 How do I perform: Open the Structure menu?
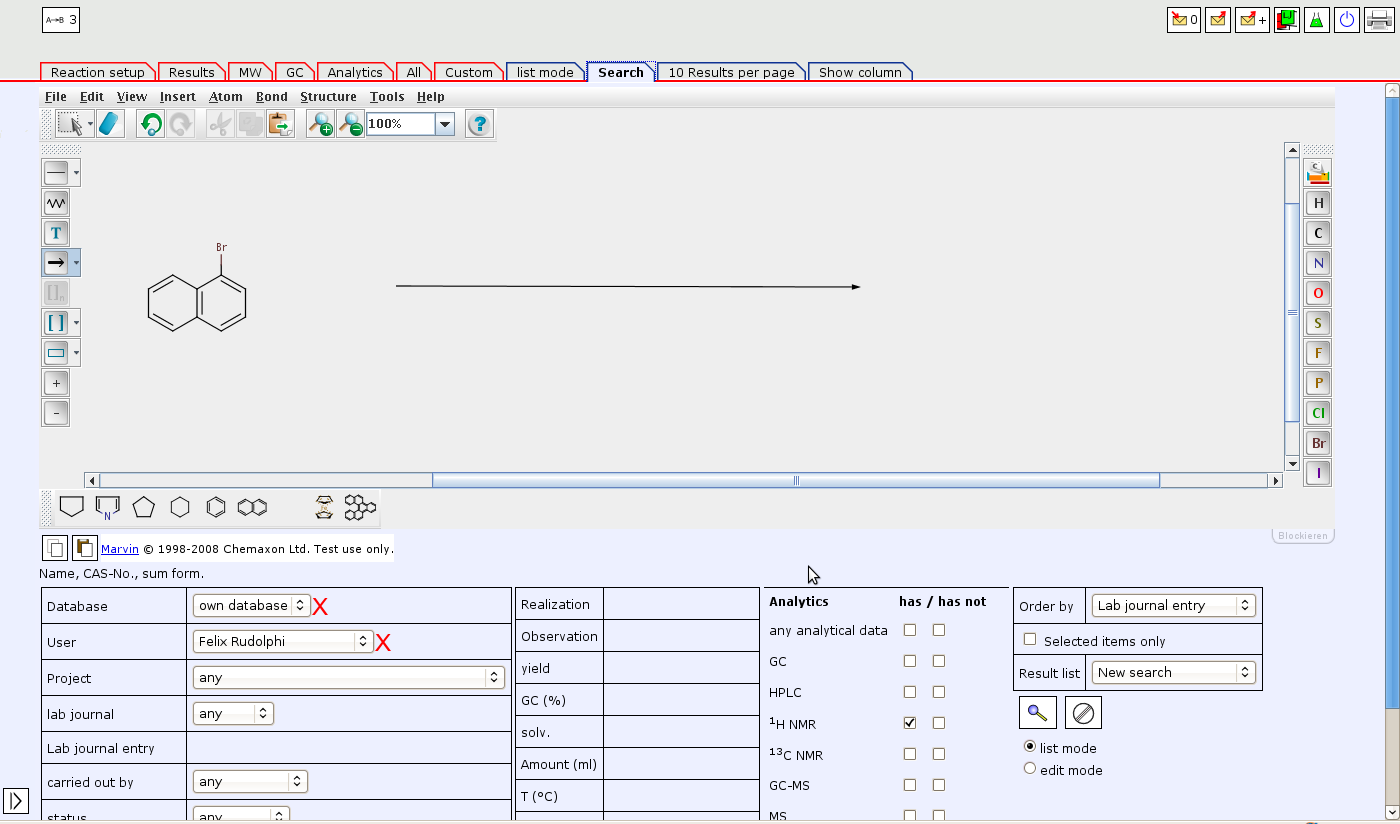coord(328,97)
